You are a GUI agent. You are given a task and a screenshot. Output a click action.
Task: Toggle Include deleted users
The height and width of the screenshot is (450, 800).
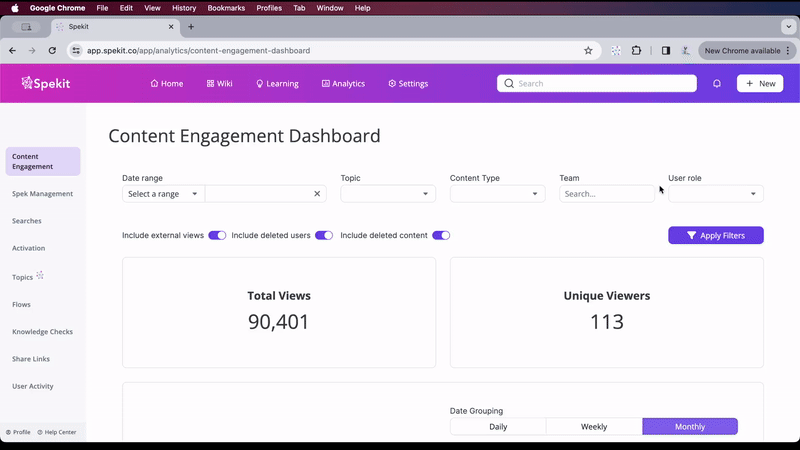[x=323, y=235]
